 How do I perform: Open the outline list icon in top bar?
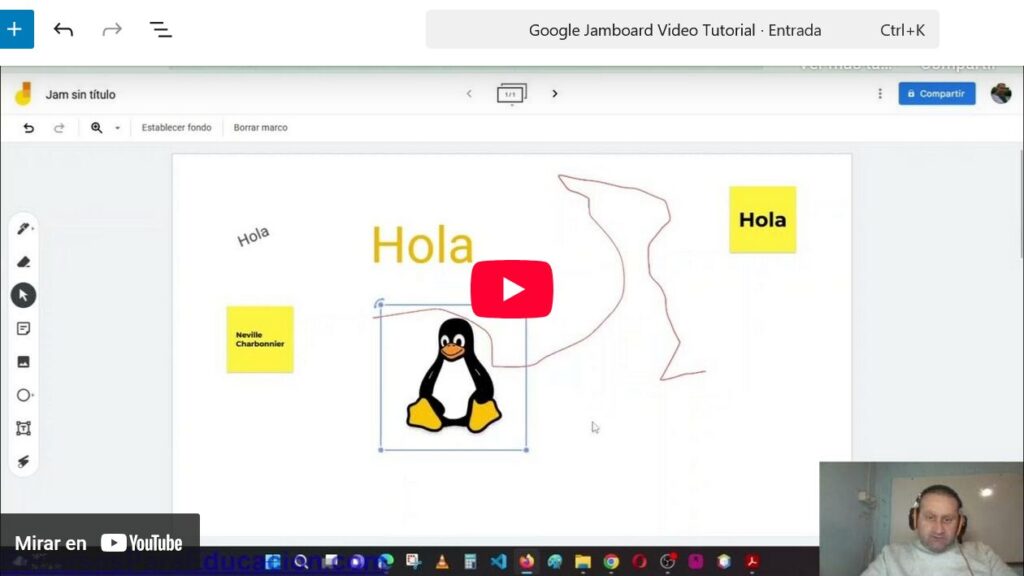pyautogui.click(x=161, y=29)
